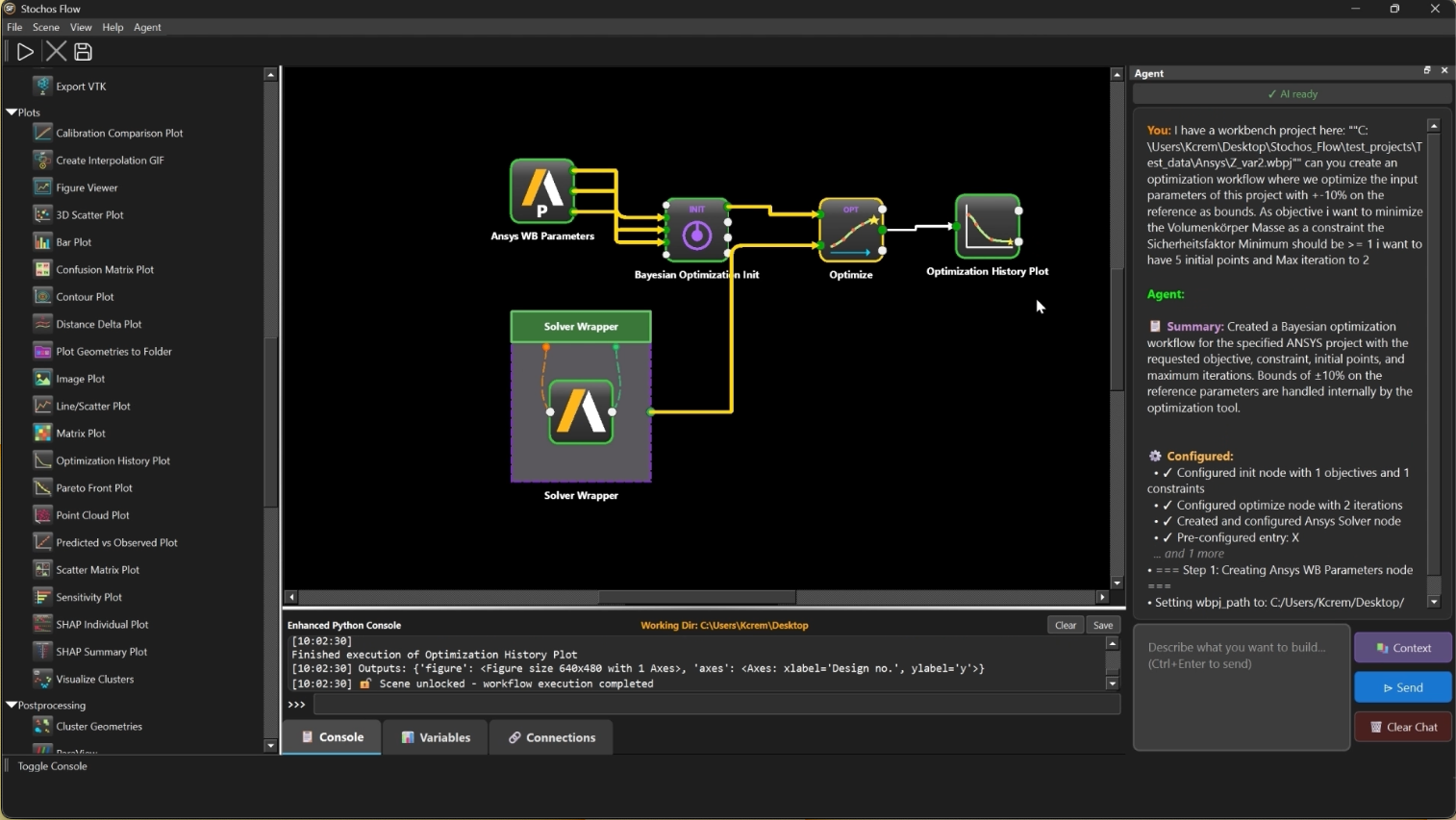
Task: Choose Pareto Front Plot from the list
Action: click(93, 487)
